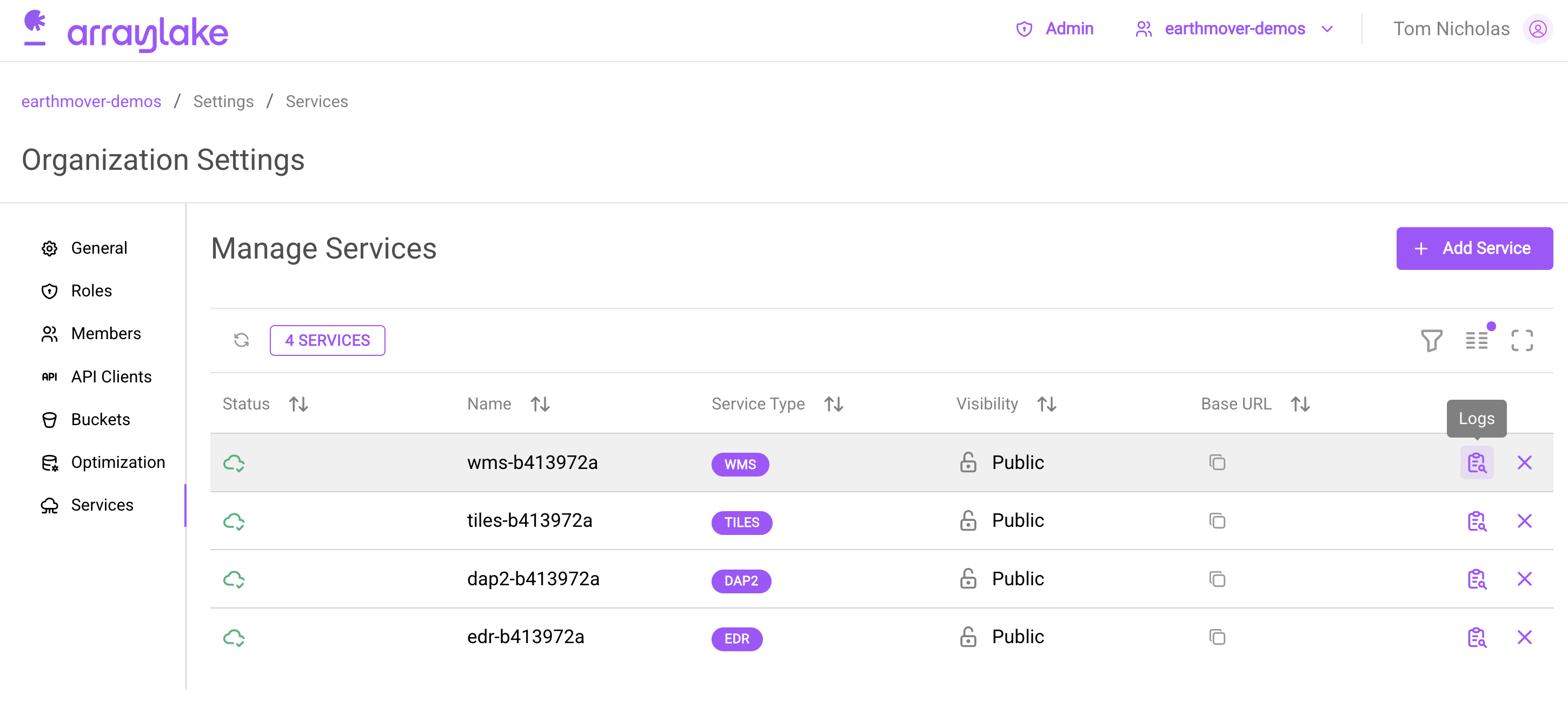The image size is (1568, 701).
Task: Open the Buckets settings section
Action: (x=101, y=419)
